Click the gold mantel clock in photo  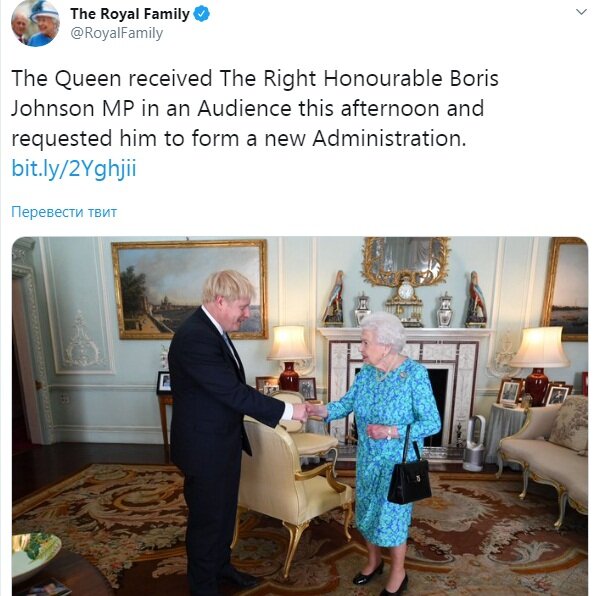[x=405, y=302]
